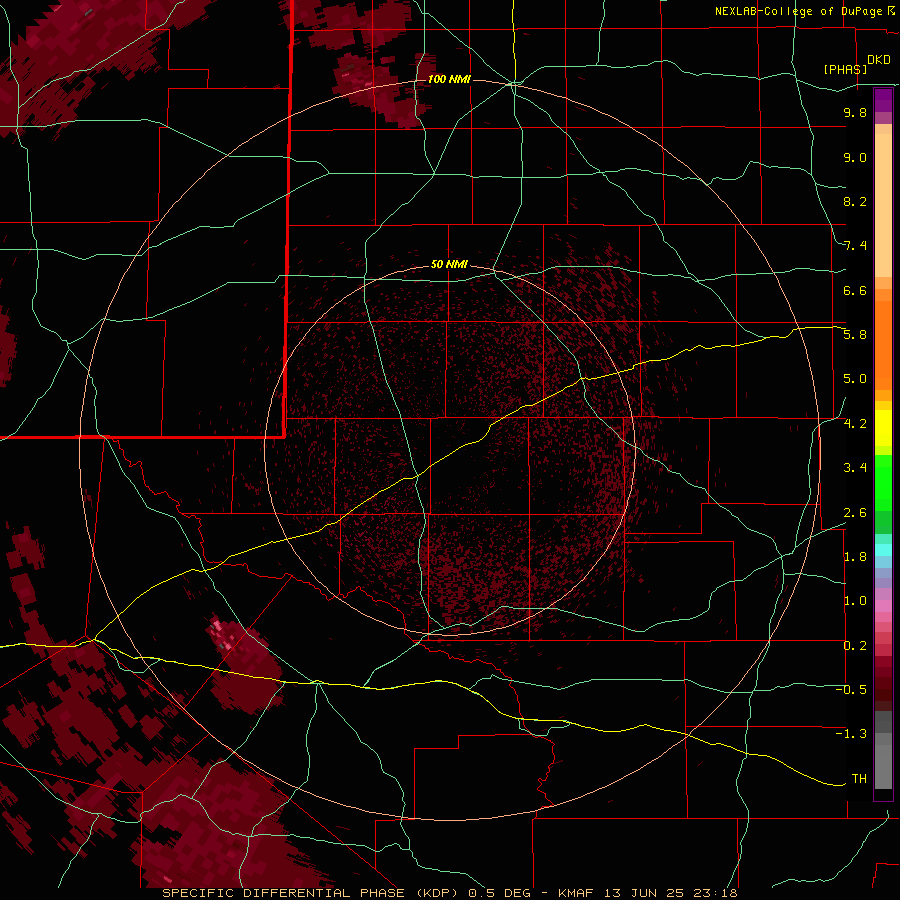This screenshot has width=900, height=900.
Task: Click the 2.6 value on color scale
Action: point(855,513)
